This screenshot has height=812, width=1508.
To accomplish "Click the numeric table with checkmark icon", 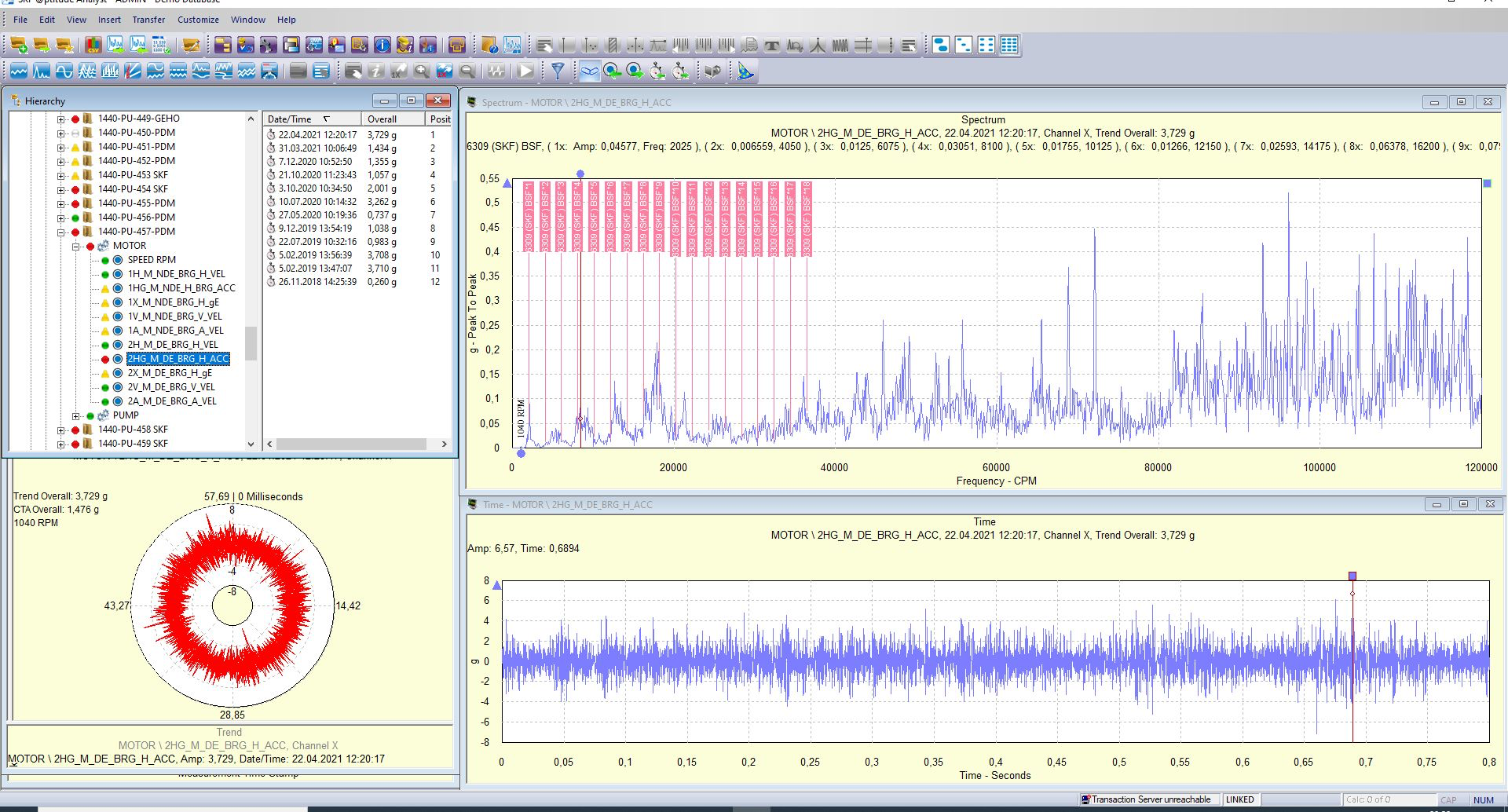I will click(161, 46).
